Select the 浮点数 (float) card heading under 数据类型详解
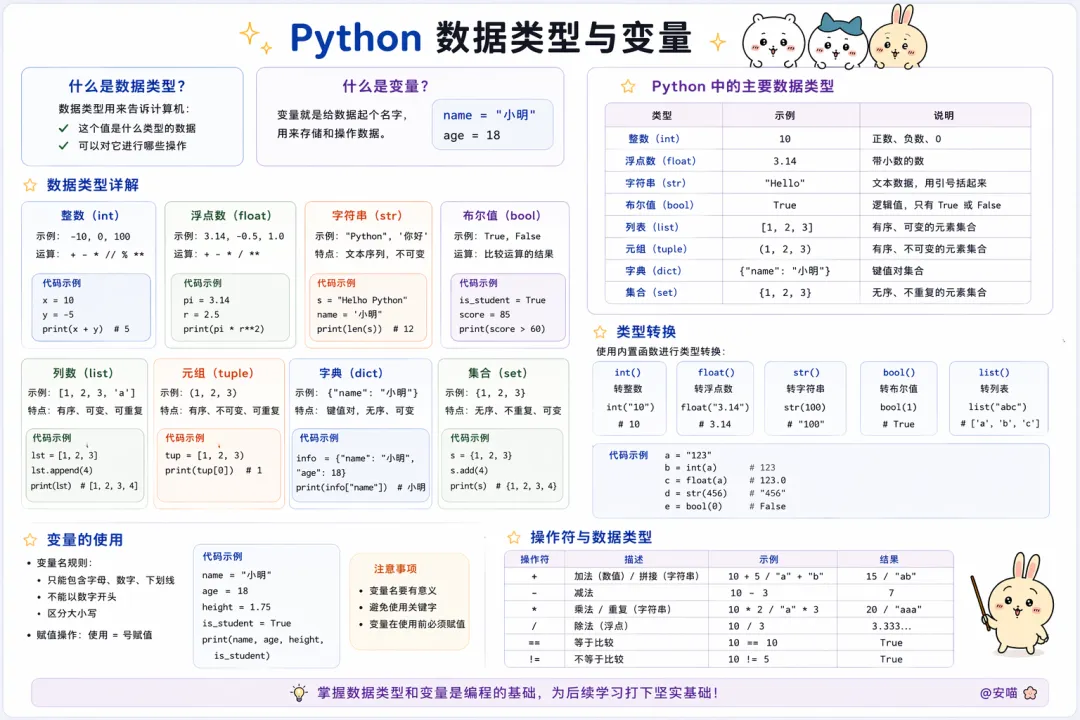1080x720 pixels. pos(231,216)
